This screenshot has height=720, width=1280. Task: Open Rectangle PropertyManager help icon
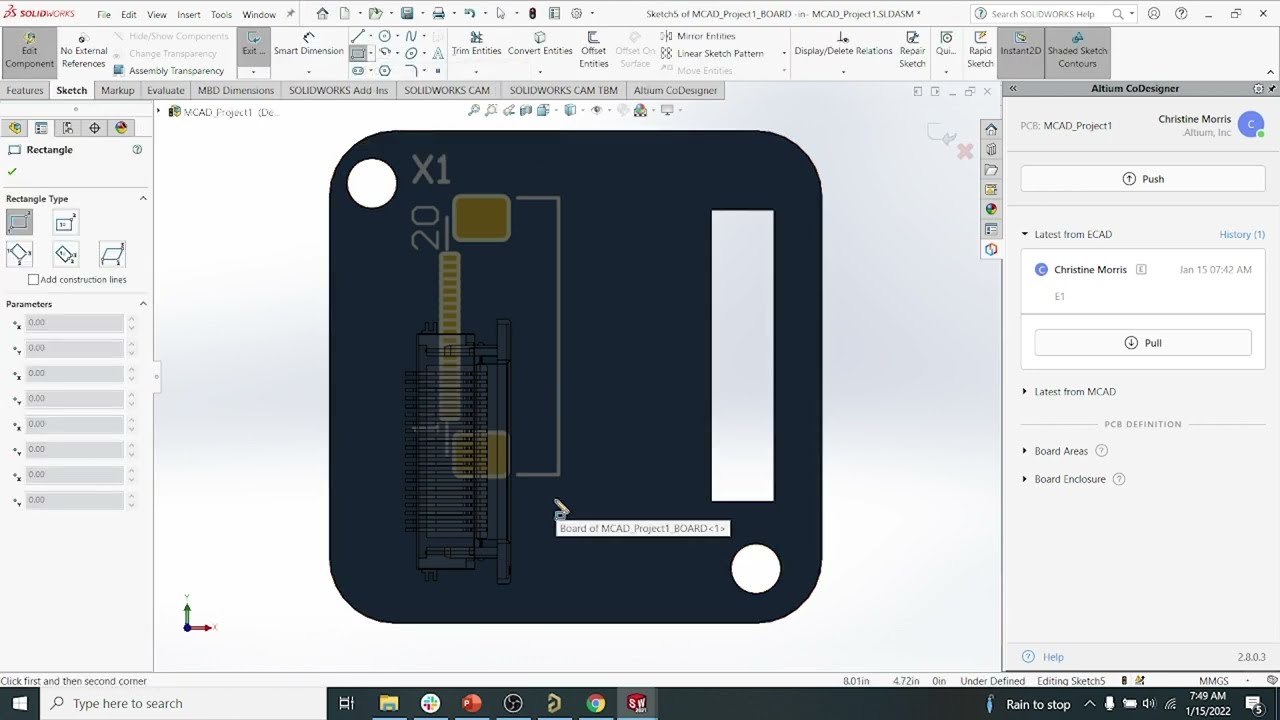(x=137, y=149)
